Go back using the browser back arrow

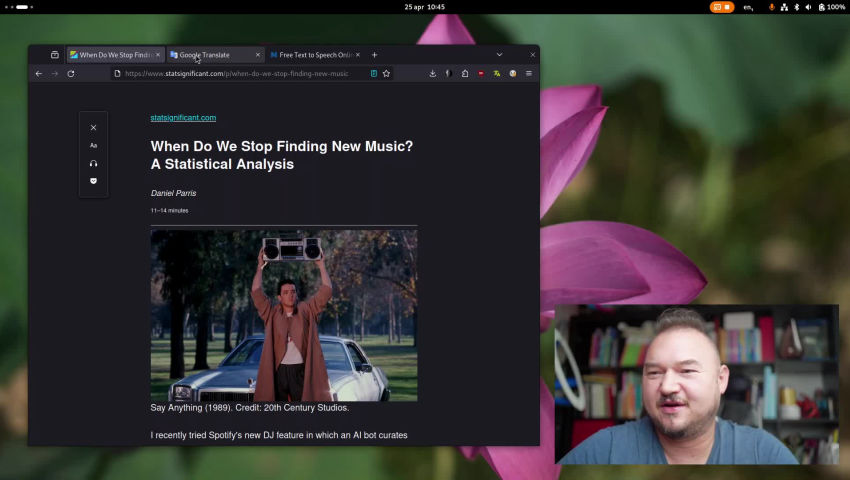click(x=38, y=74)
